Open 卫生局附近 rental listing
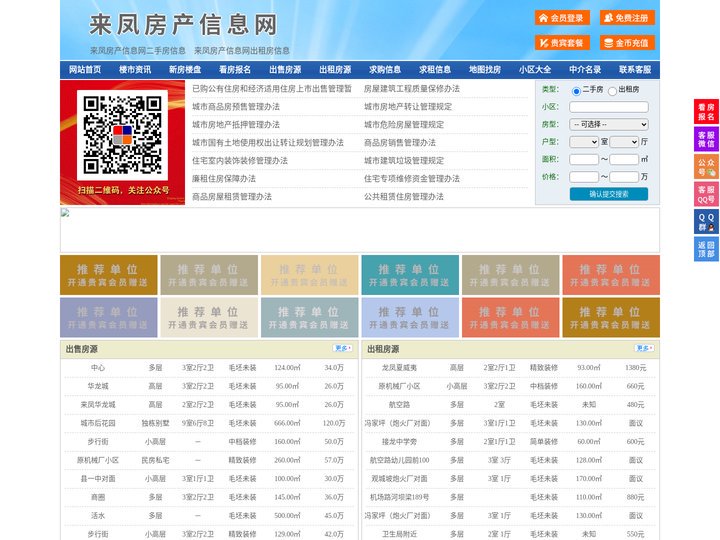Image resolution: width=720 pixels, height=540 pixels. point(399,534)
